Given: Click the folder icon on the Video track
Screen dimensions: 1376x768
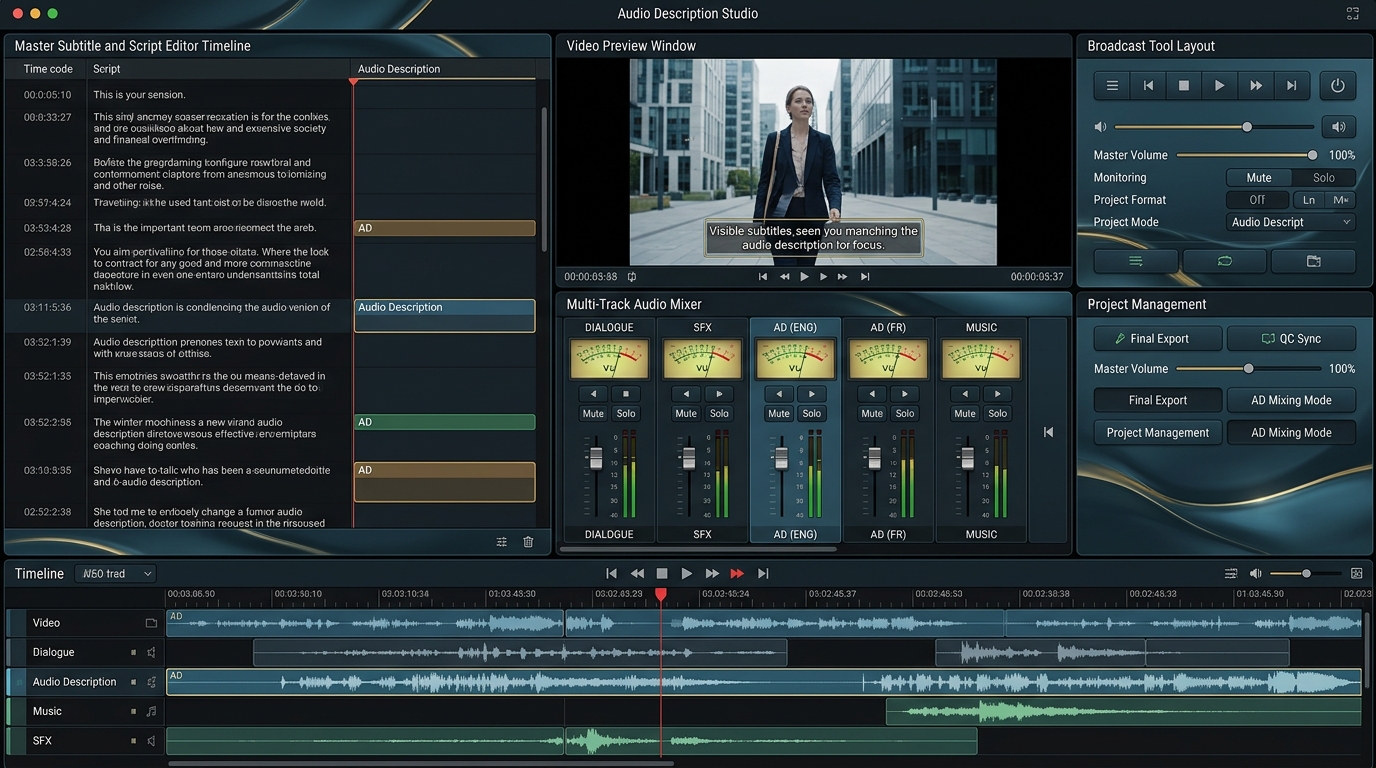Looking at the screenshot, I should (151, 623).
